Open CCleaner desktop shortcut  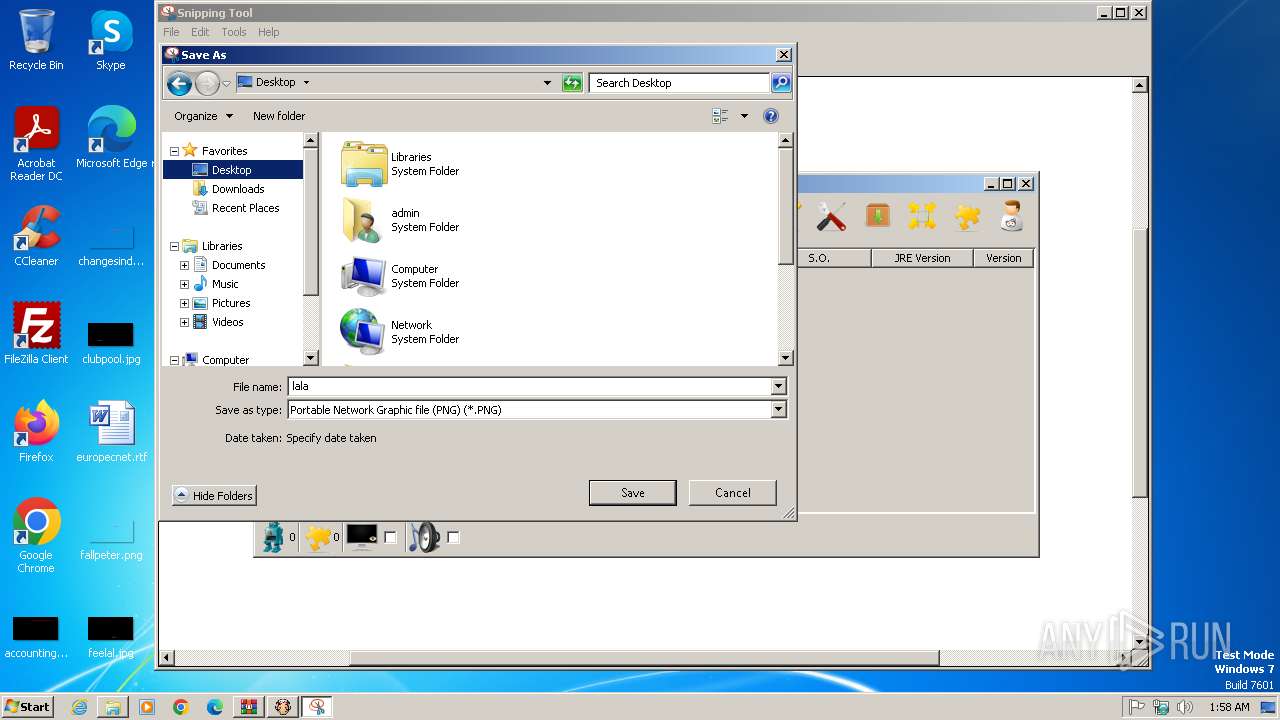pos(36,236)
